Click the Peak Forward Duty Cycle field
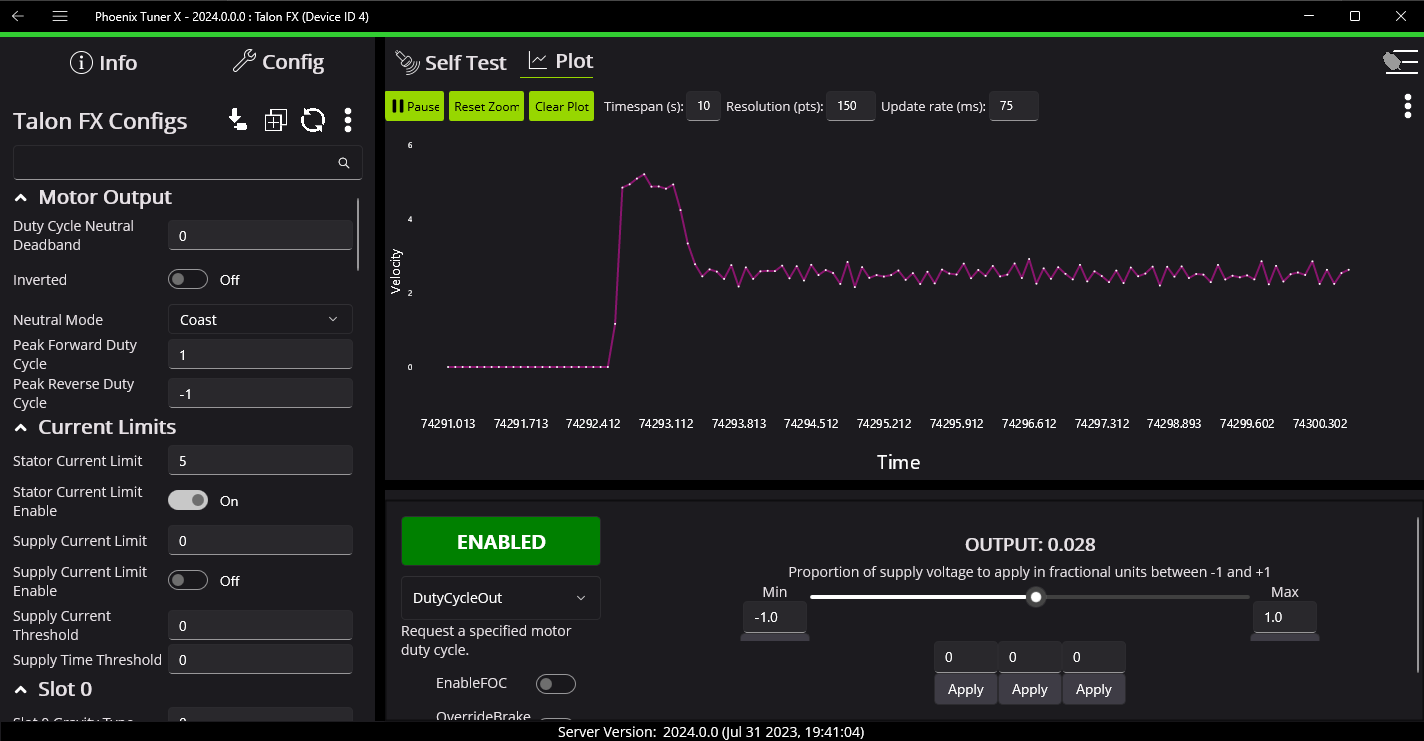Image resolution: width=1424 pixels, height=741 pixels. click(x=260, y=354)
